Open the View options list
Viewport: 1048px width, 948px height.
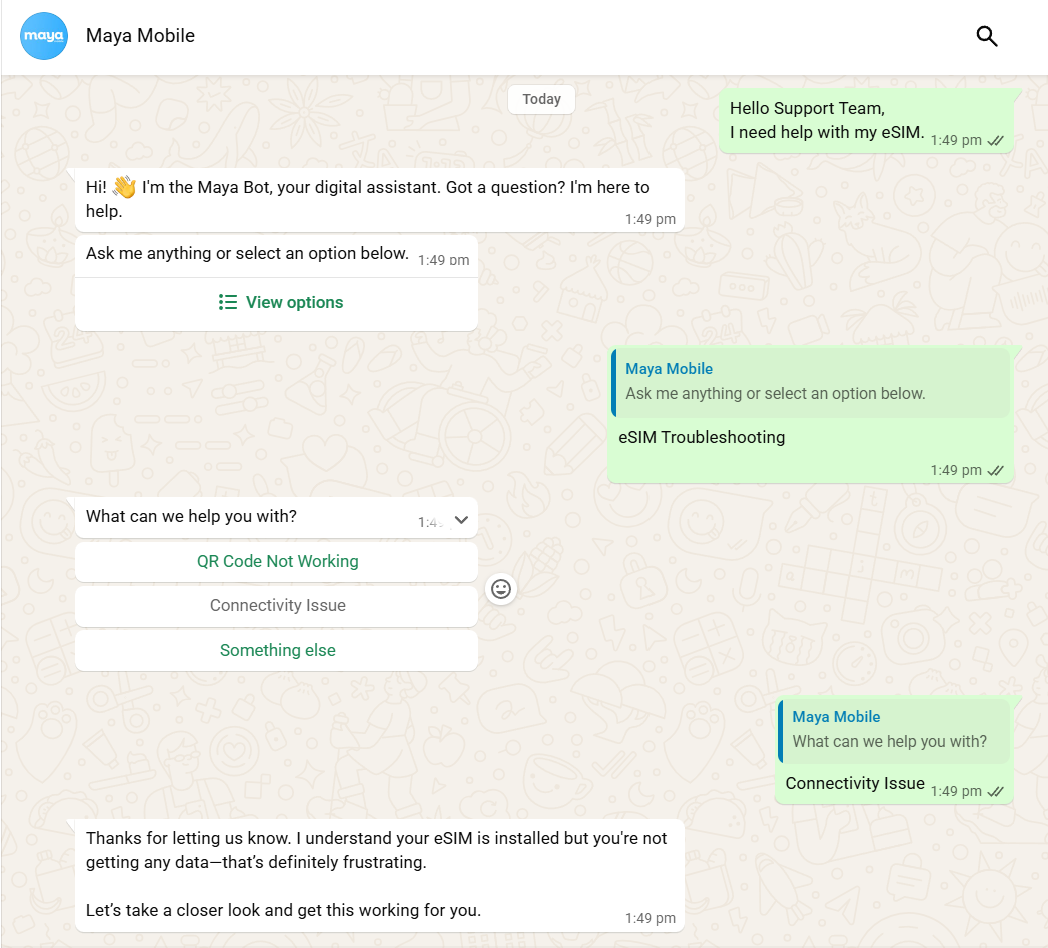click(277, 303)
